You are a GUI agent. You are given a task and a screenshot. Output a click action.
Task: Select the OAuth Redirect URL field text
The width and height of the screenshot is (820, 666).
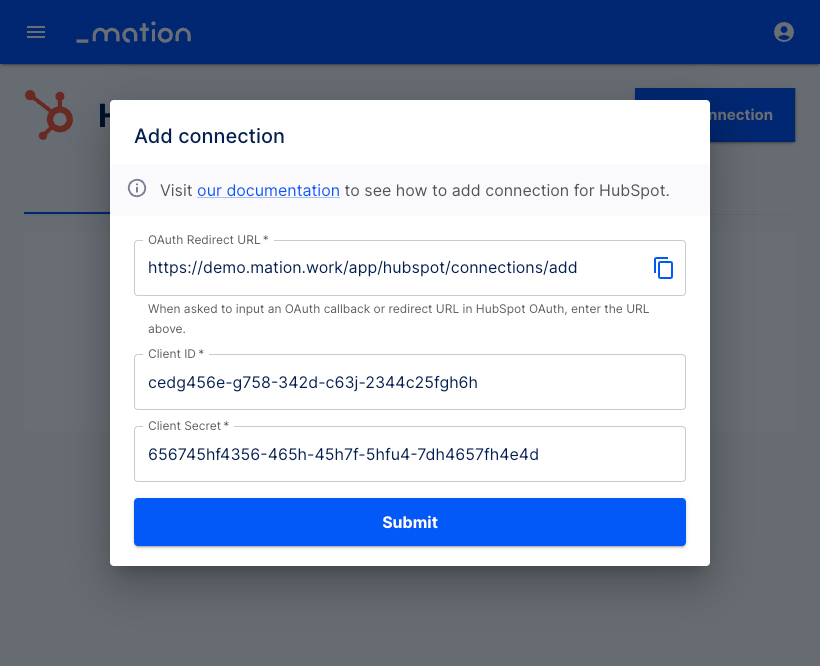[362, 268]
